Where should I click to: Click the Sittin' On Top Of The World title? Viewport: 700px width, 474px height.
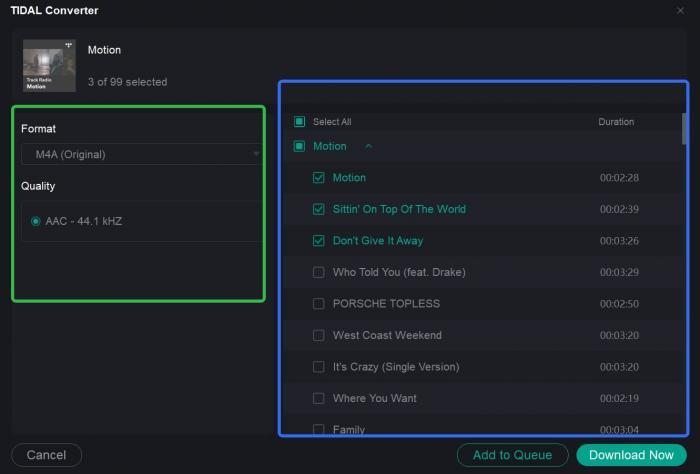(x=399, y=209)
